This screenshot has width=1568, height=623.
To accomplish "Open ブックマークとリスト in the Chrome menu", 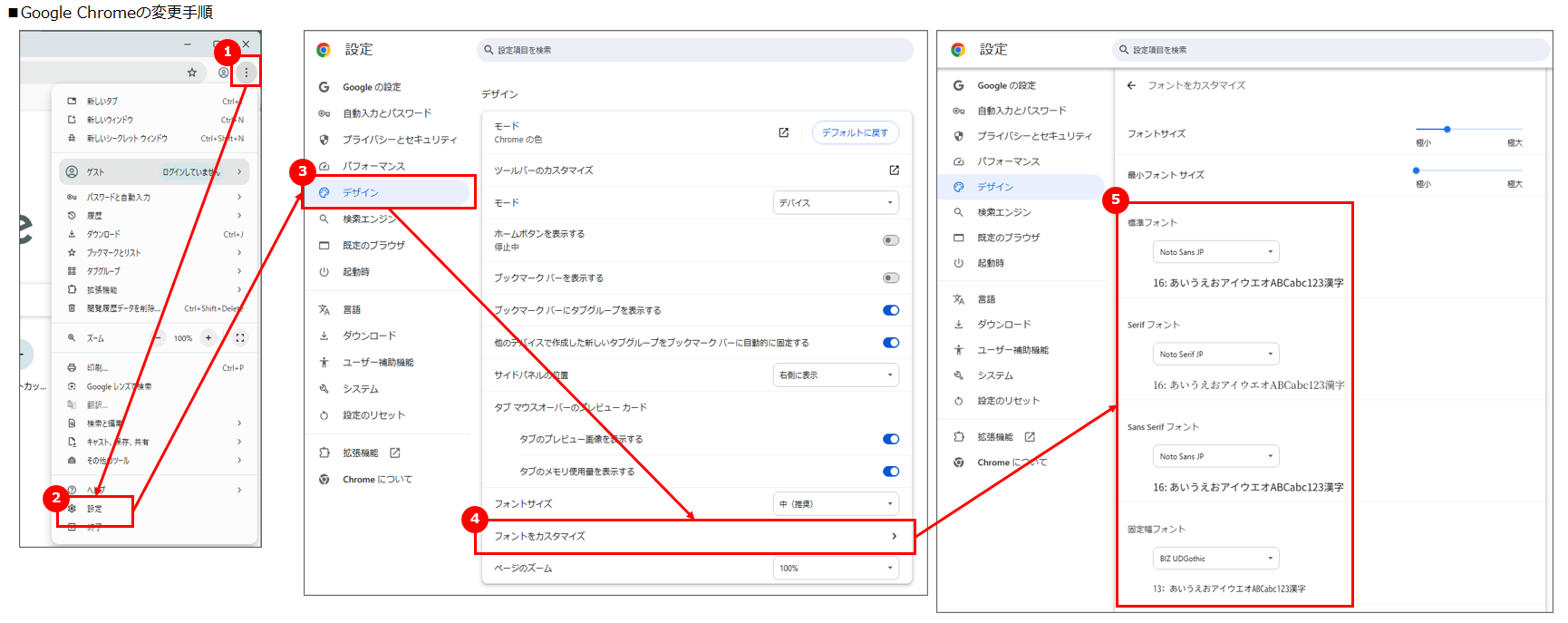I will [154, 253].
